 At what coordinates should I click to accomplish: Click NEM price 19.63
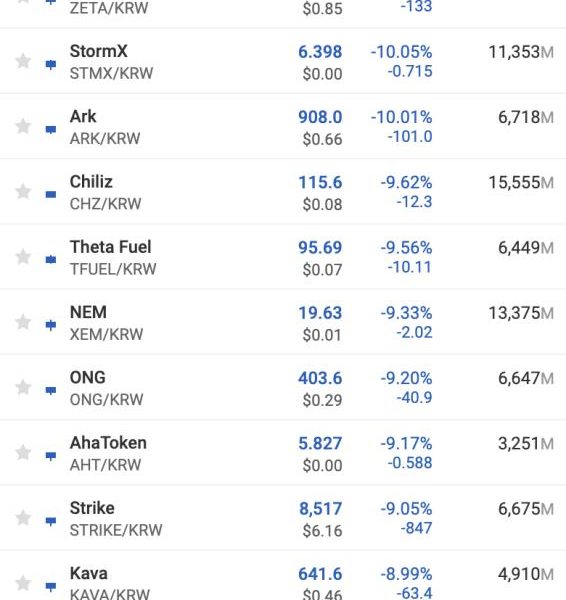320,313
